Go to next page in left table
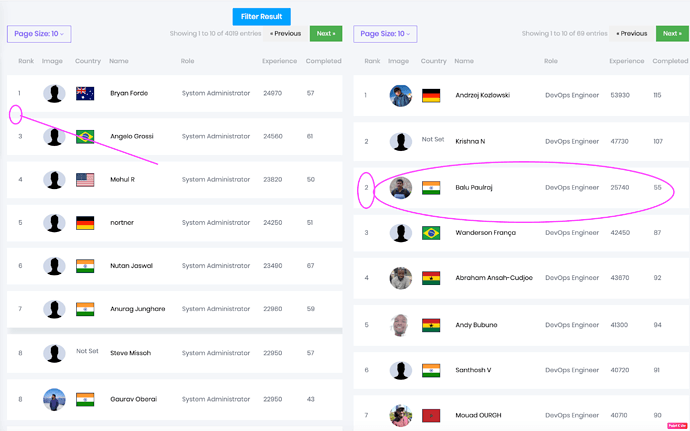Viewport: 690px width, 431px height. pyautogui.click(x=325, y=34)
